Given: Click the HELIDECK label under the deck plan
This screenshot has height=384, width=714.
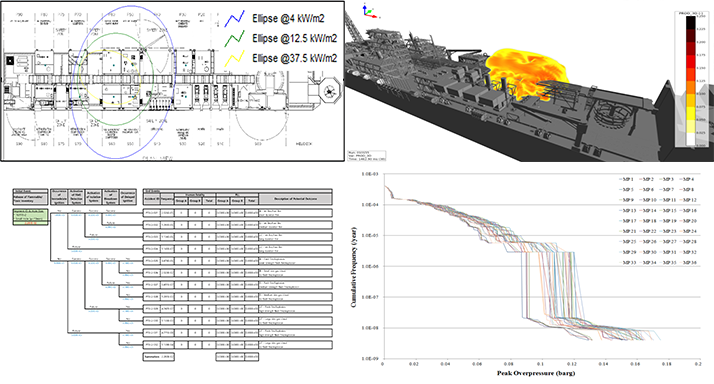Looking at the screenshot, I should pos(305,144).
